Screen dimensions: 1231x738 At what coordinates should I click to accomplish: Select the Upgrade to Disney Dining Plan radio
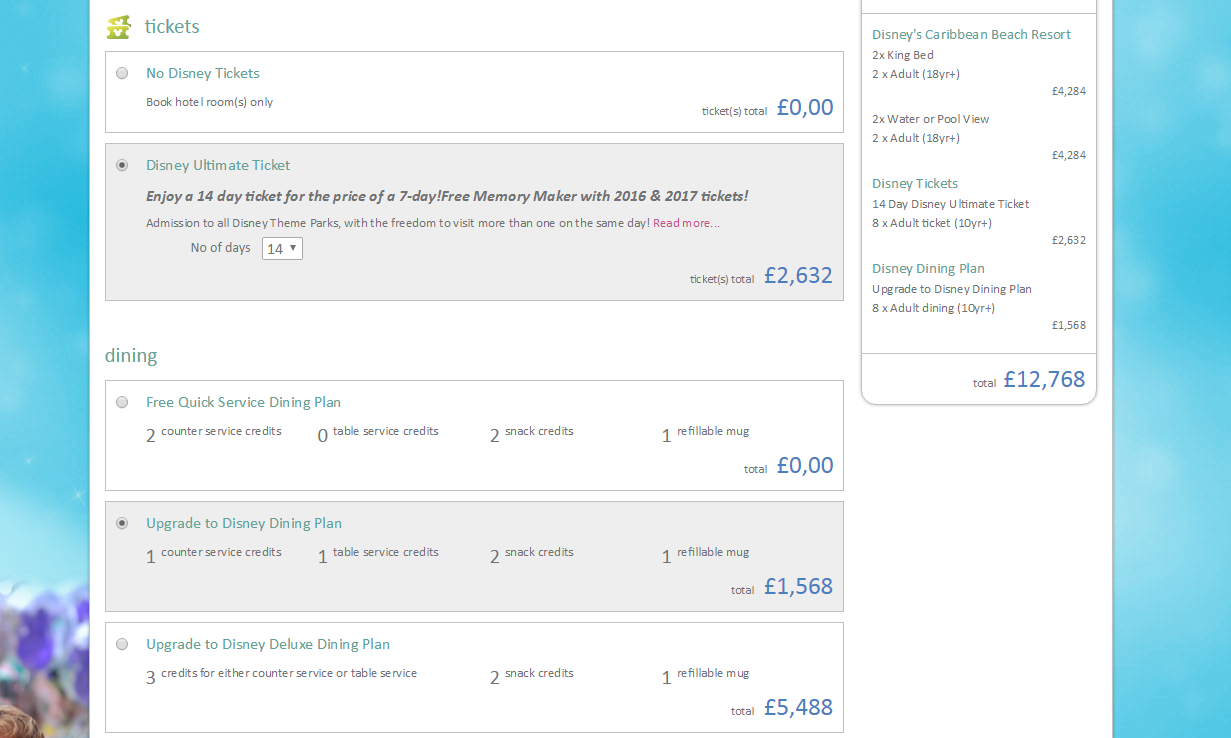(x=122, y=523)
